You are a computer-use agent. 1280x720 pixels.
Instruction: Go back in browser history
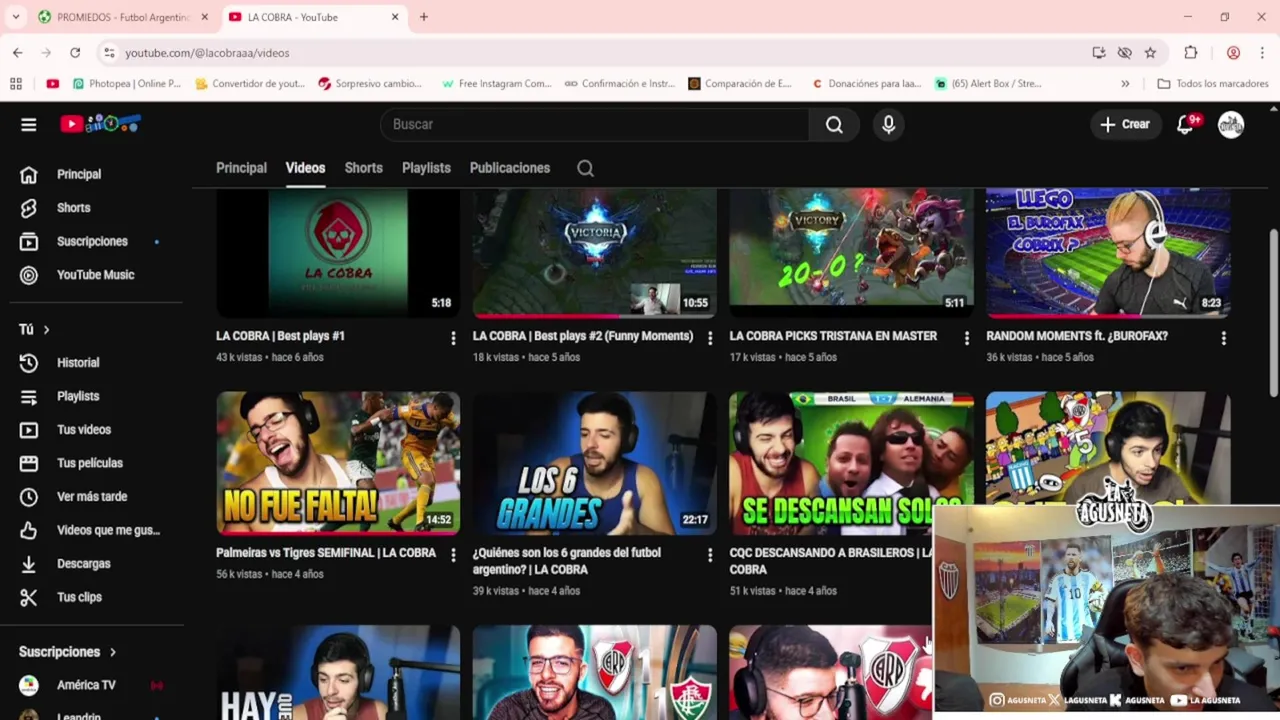pyautogui.click(x=18, y=53)
